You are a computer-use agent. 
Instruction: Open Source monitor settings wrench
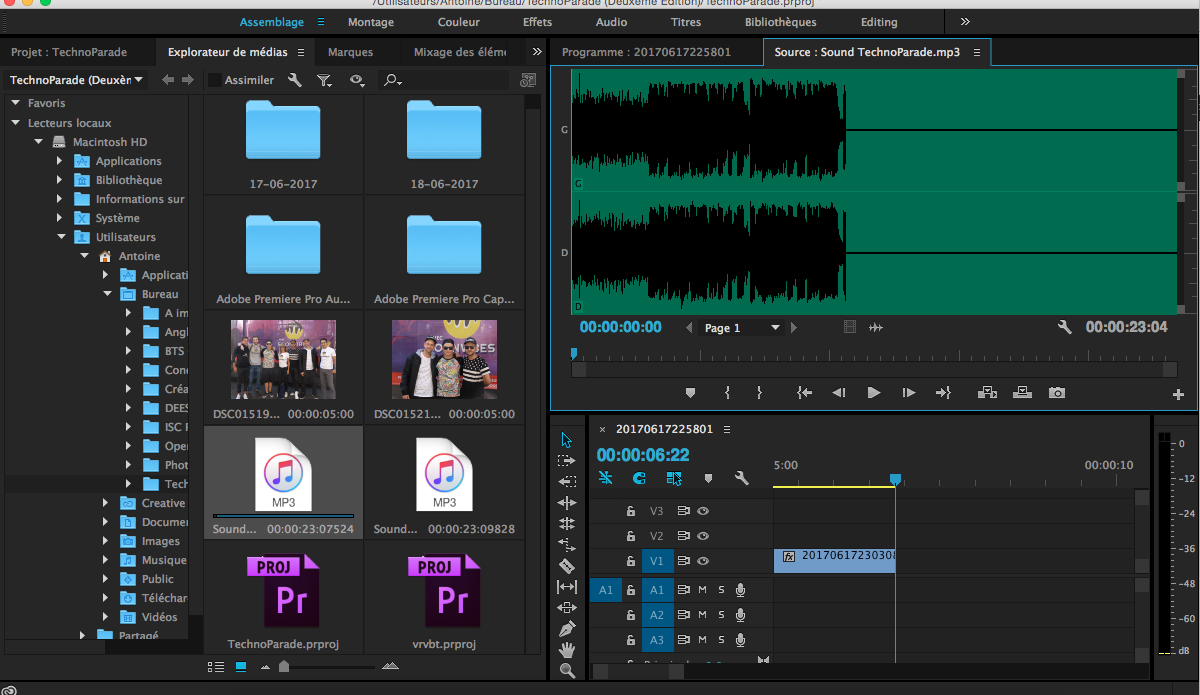[x=1064, y=327]
